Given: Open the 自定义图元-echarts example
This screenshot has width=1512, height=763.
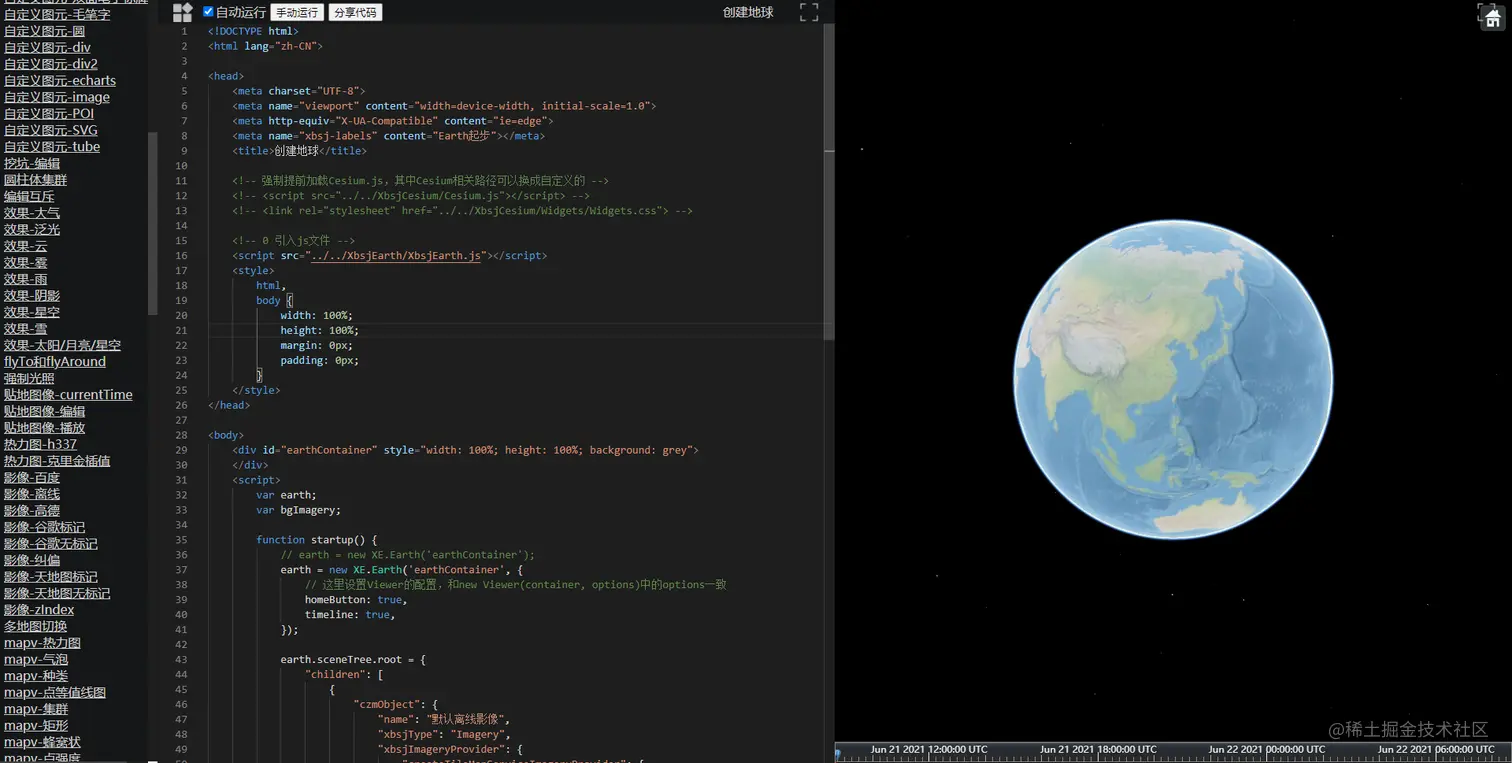Looking at the screenshot, I should pyautogui.click(x=60, y=81).
